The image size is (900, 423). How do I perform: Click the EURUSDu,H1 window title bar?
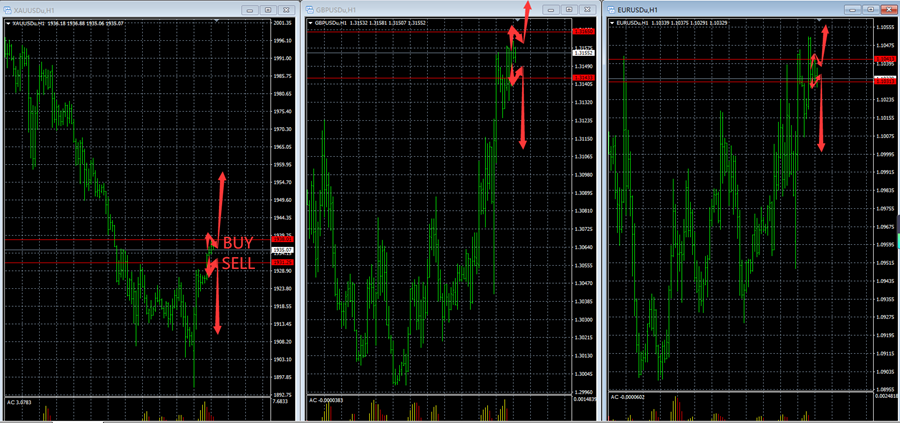click(730, 9)
